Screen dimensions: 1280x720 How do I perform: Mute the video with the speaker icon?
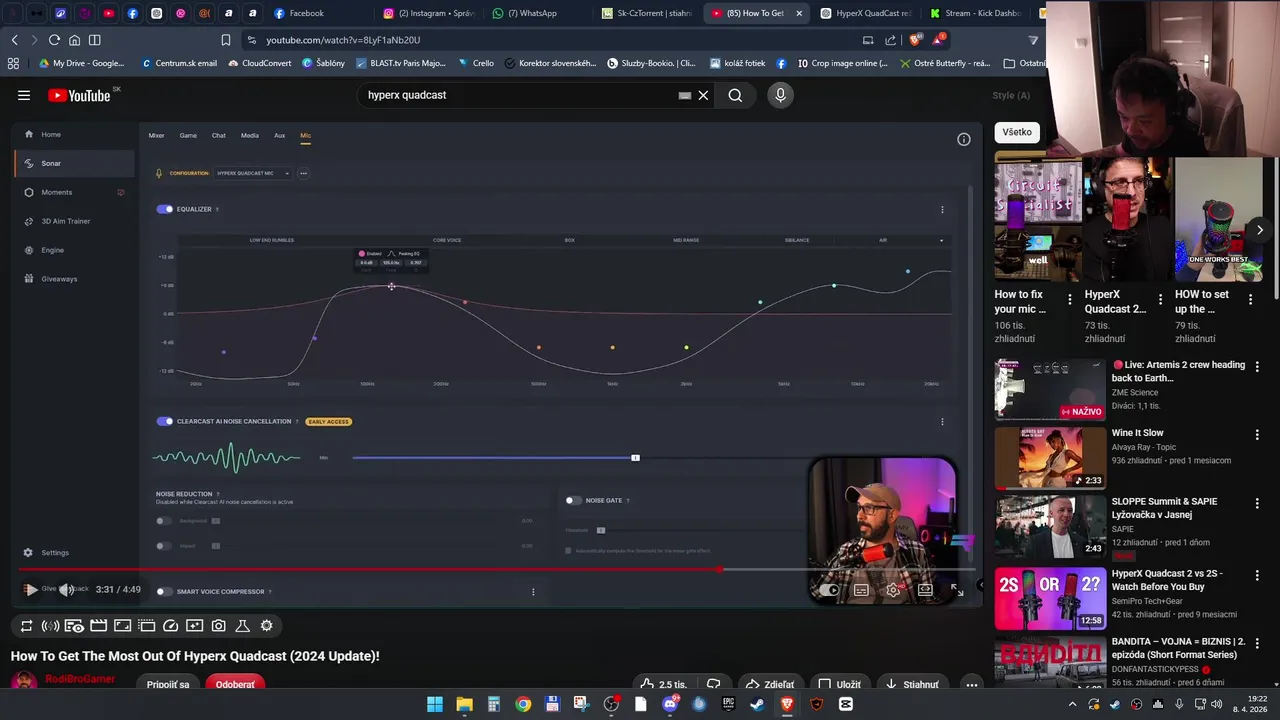(x=66, y=590)
